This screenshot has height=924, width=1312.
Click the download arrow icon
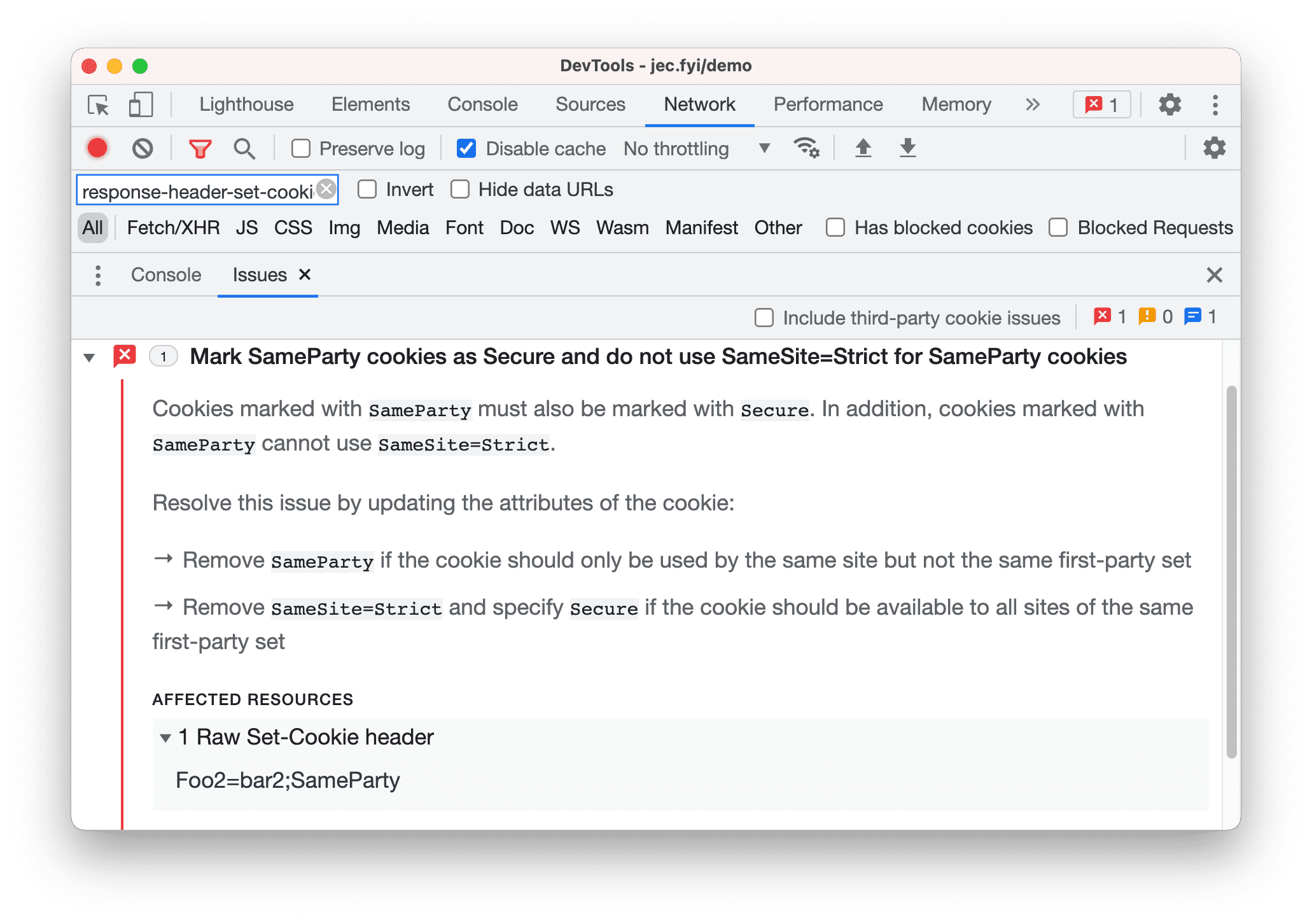(x=907, y=148)
